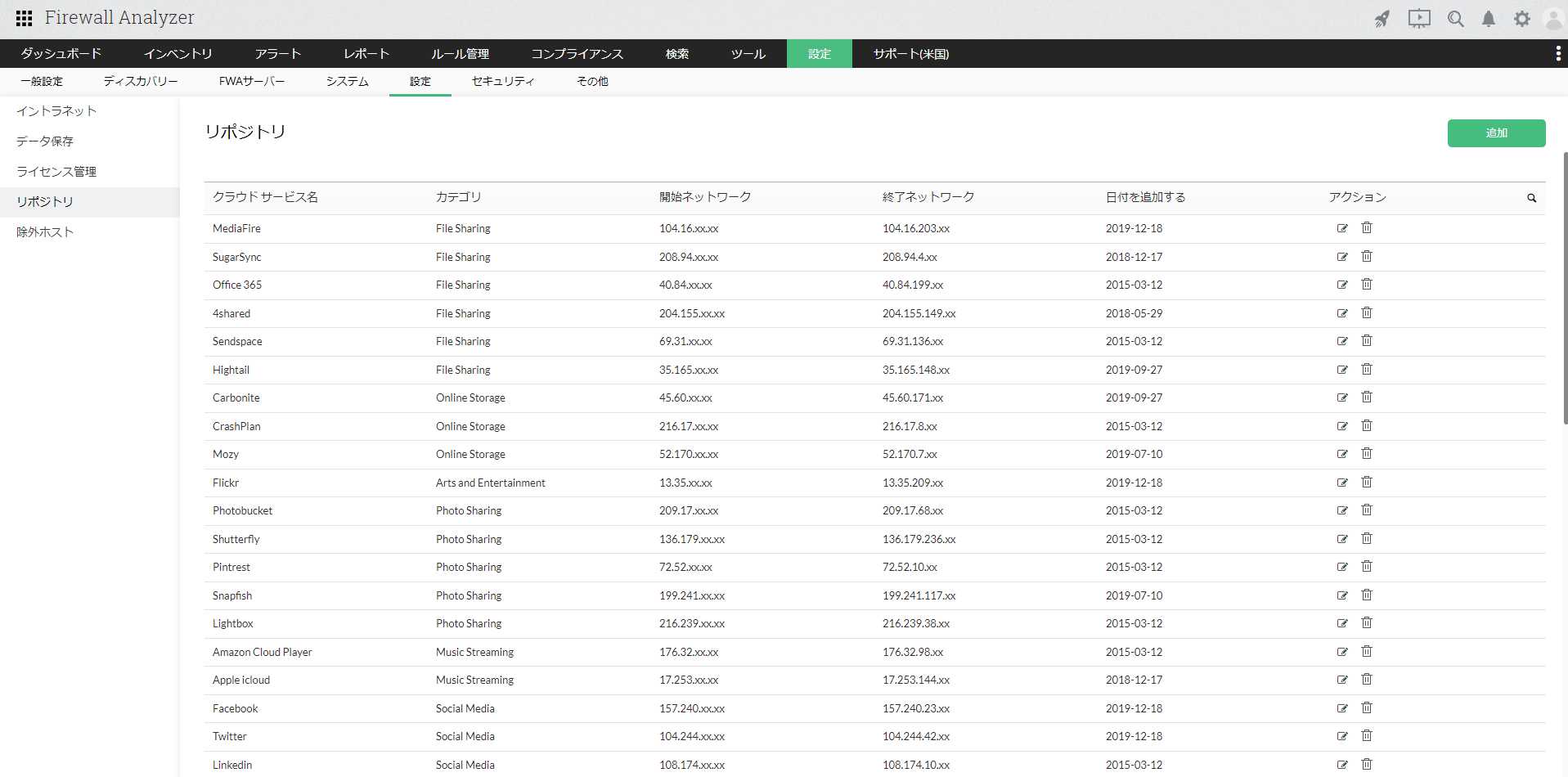
Task: Sort by 日付を追加する column header
Action: point(1146,197)
